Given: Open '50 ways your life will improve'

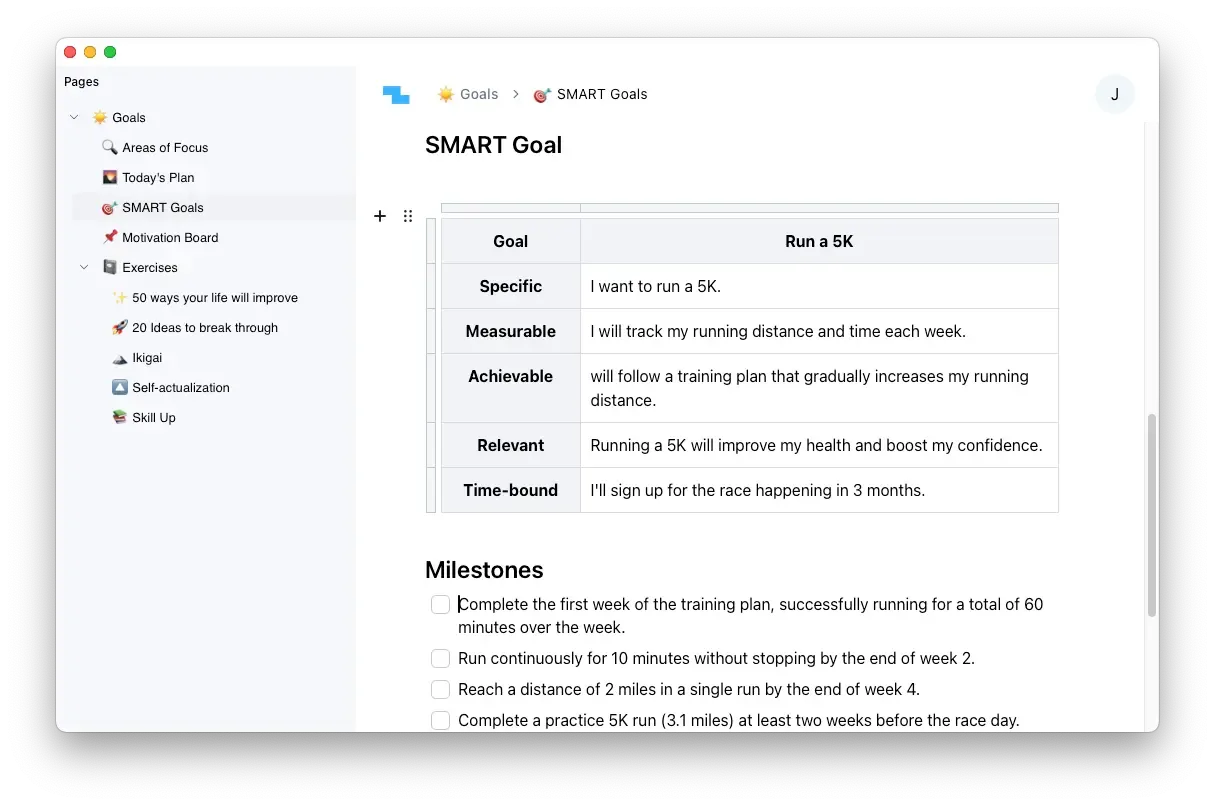Looking at the screenshot, I should click(x=215, y=298).
